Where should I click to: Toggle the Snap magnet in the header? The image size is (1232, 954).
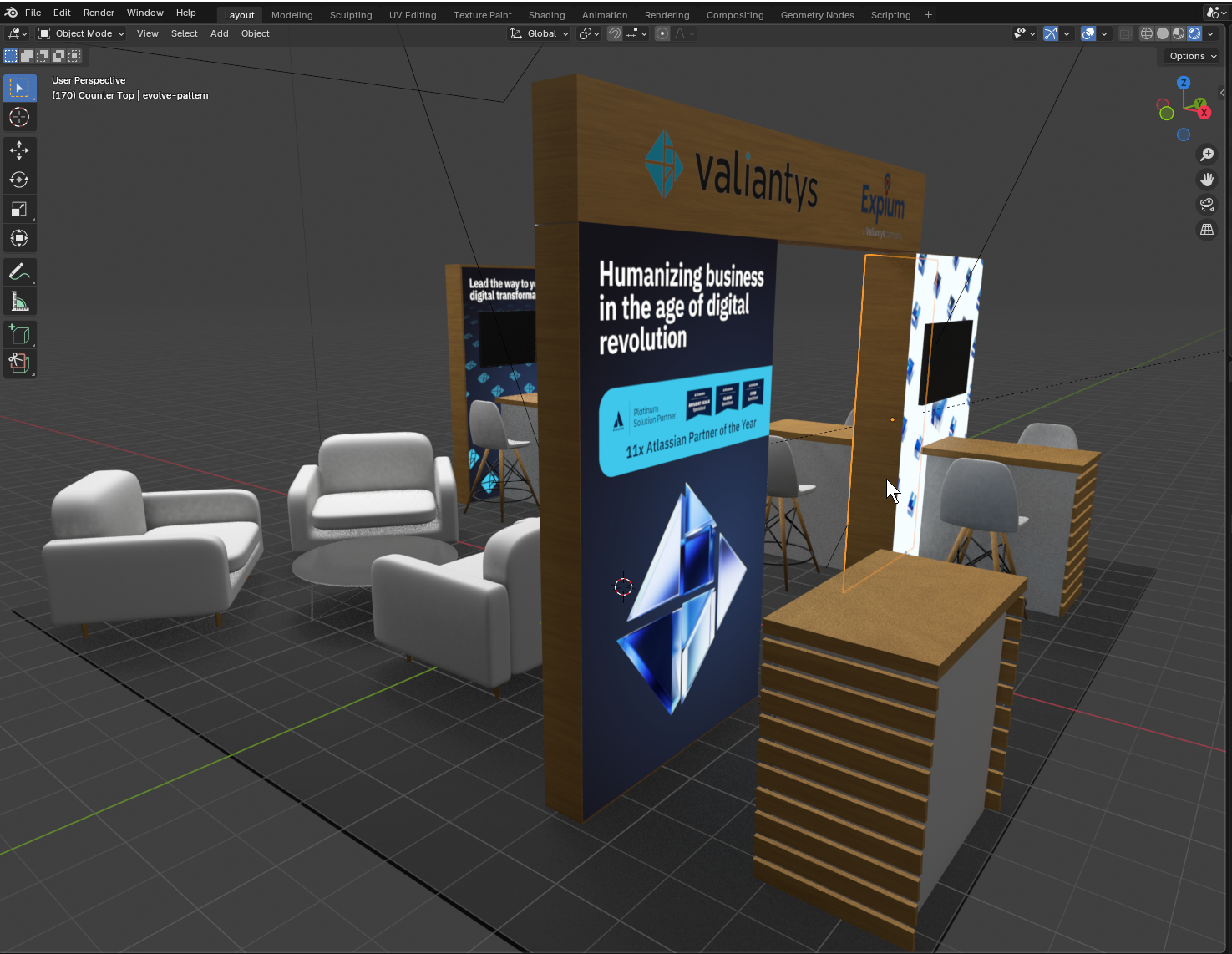tap(615, 33)
